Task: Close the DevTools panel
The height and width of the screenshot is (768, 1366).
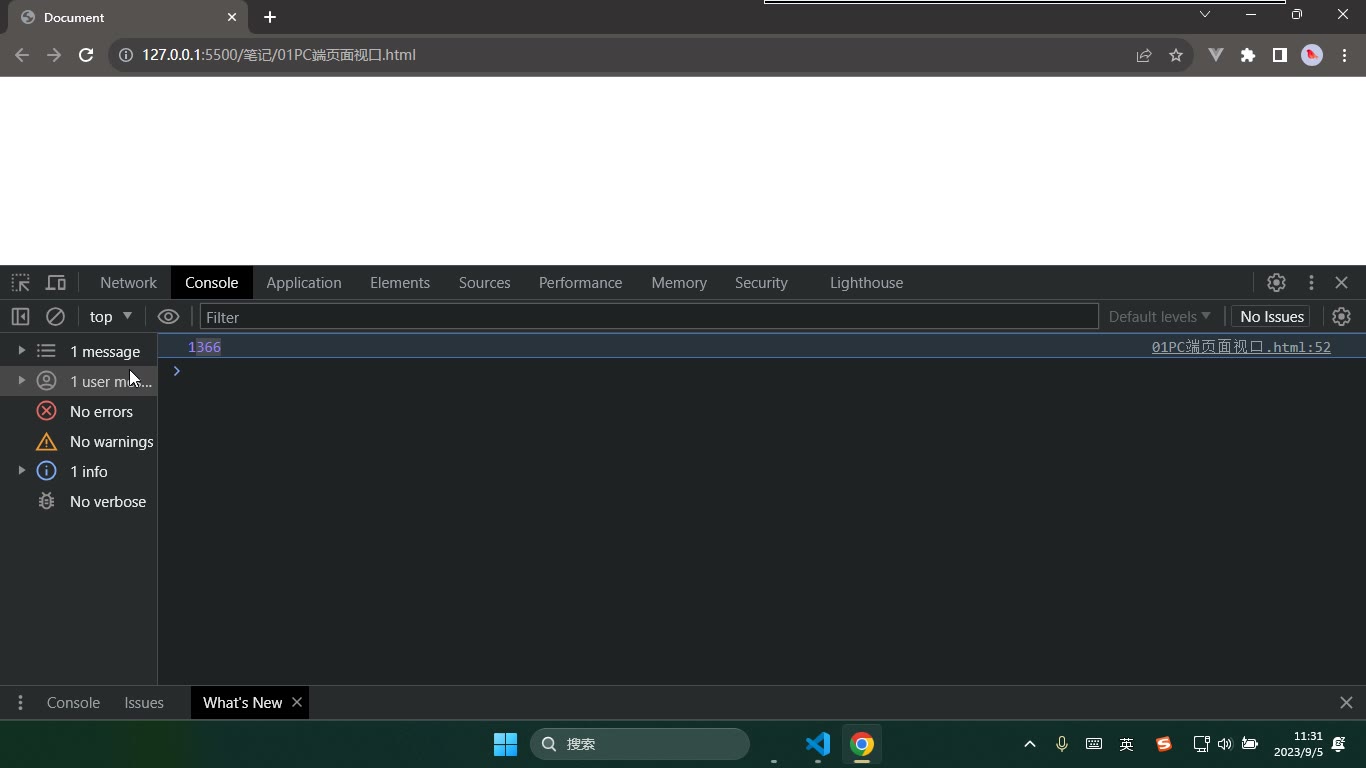Action: click(1342, 283)
